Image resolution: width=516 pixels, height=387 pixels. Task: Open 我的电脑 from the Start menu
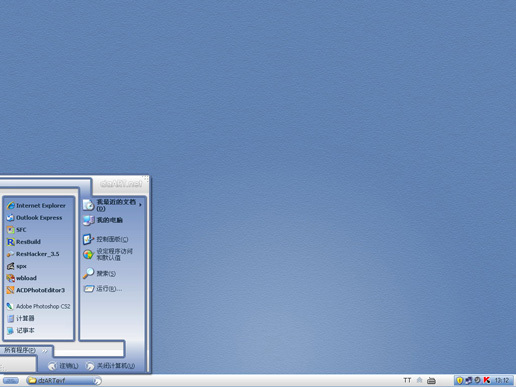[103, 220]
